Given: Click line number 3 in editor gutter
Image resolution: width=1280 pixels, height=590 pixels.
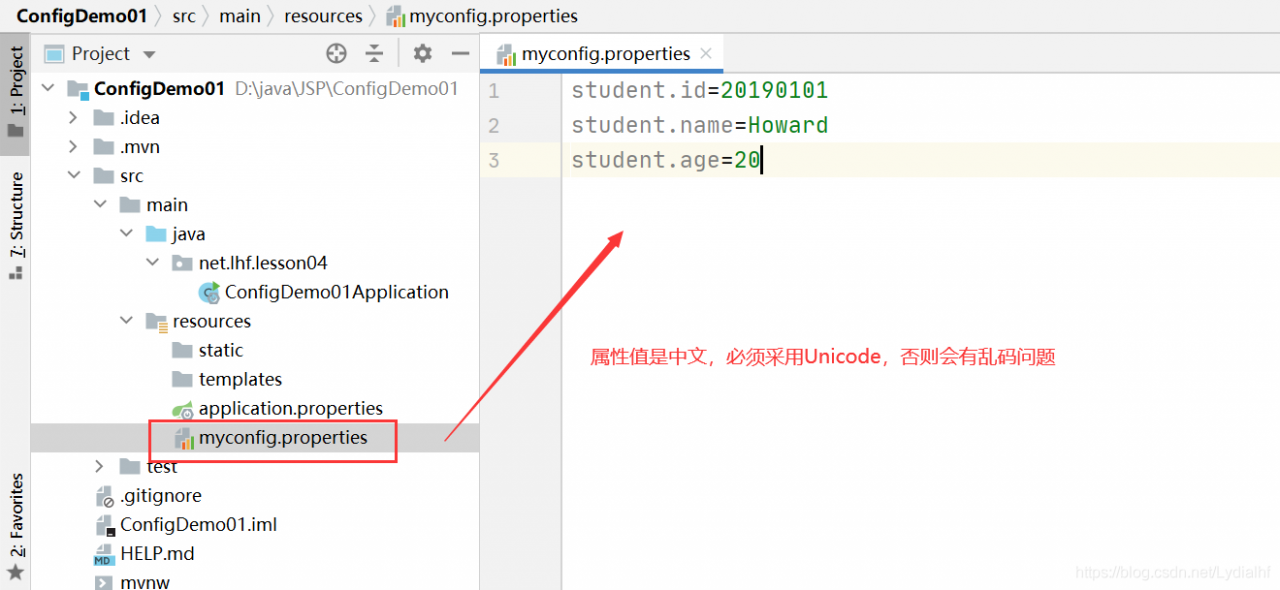Looking at the screenshot, I should [493, 161].
